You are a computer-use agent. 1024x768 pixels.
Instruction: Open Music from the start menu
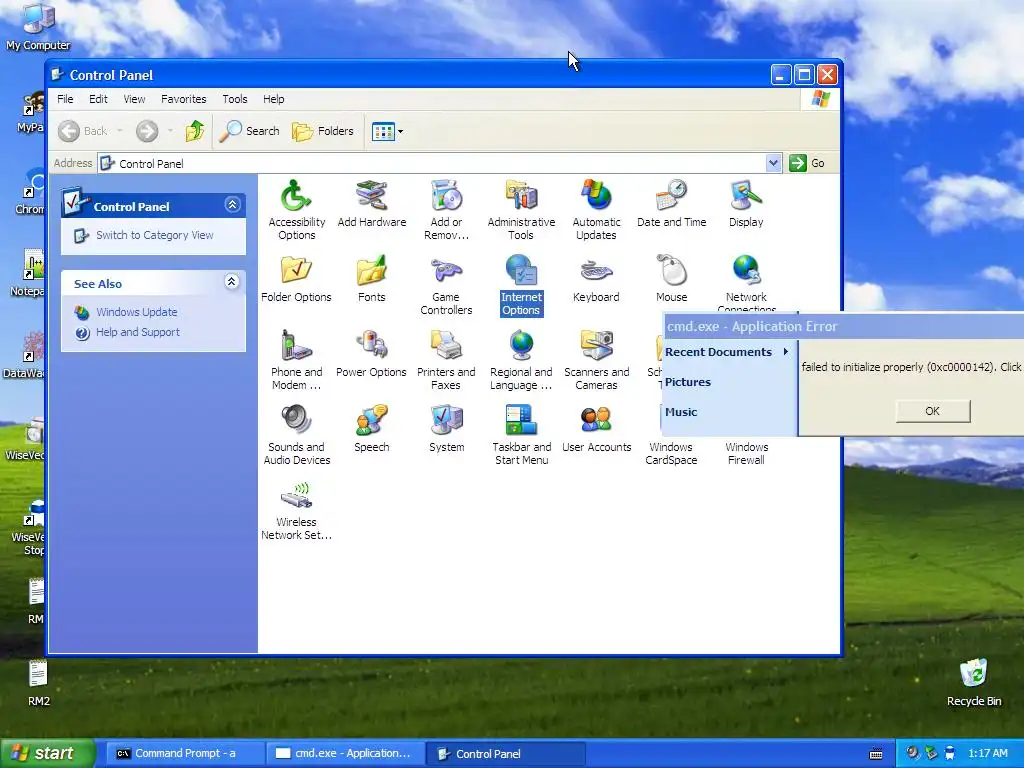coord(681,412)
